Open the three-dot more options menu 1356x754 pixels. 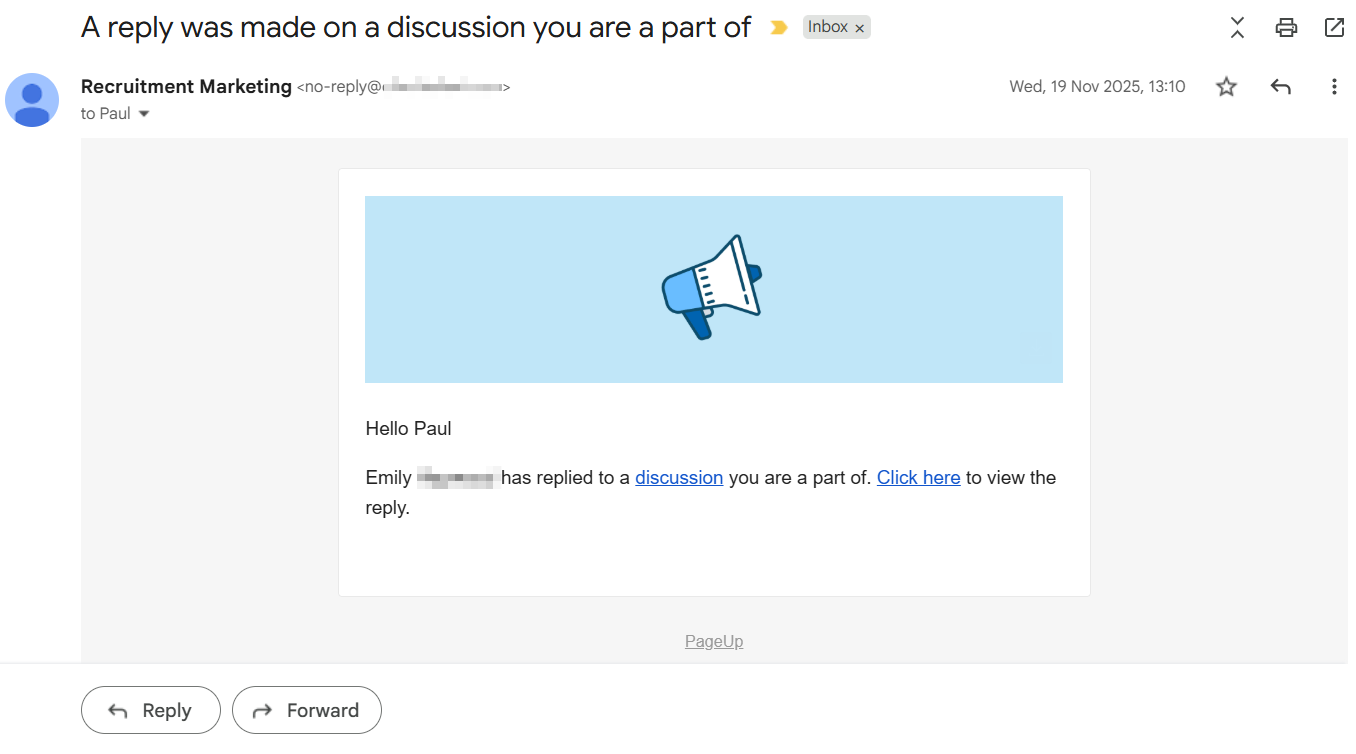[x=1334, y=86]
